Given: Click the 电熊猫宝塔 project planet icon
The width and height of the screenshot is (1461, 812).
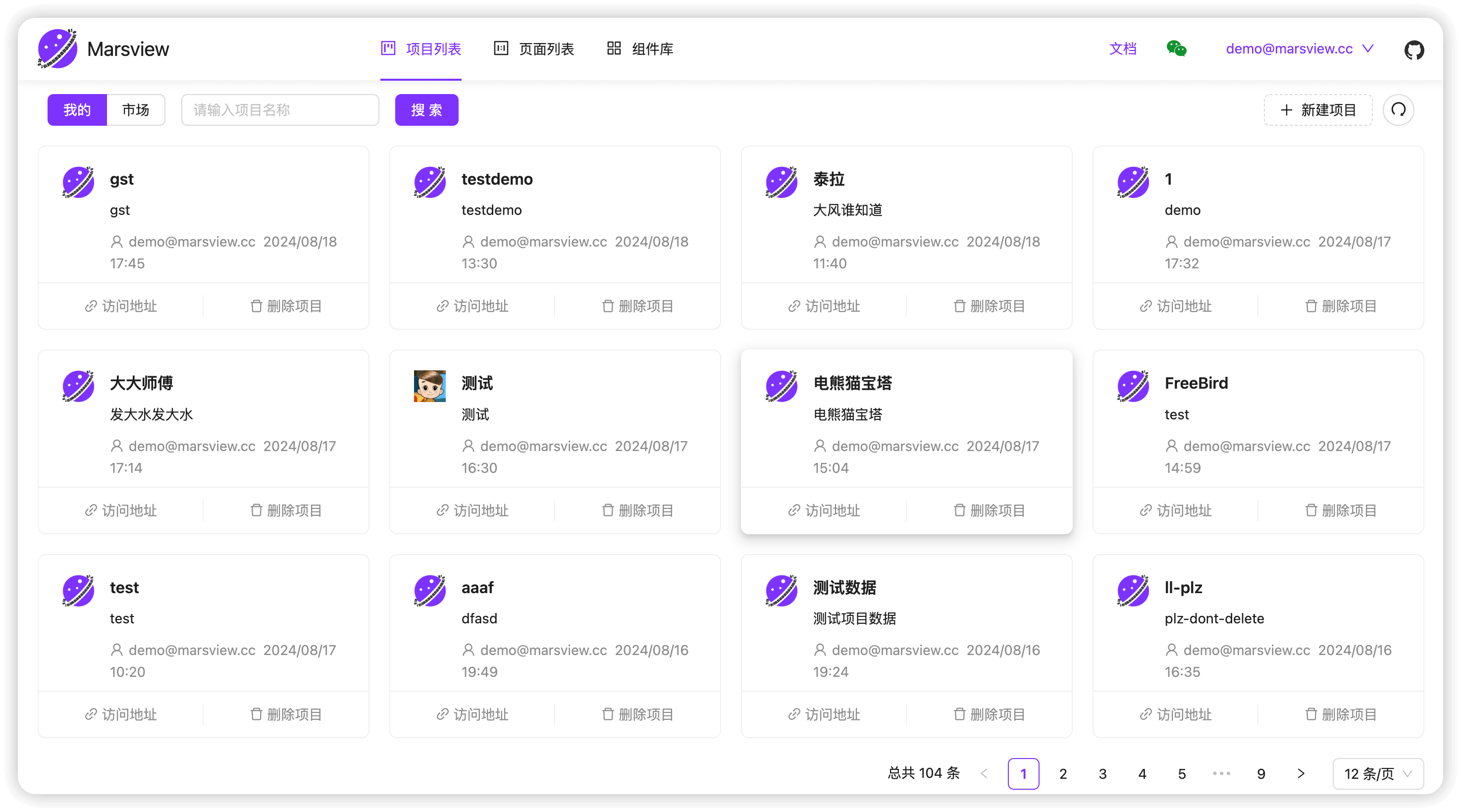Looking at the screenshot, I should (782, 386).
